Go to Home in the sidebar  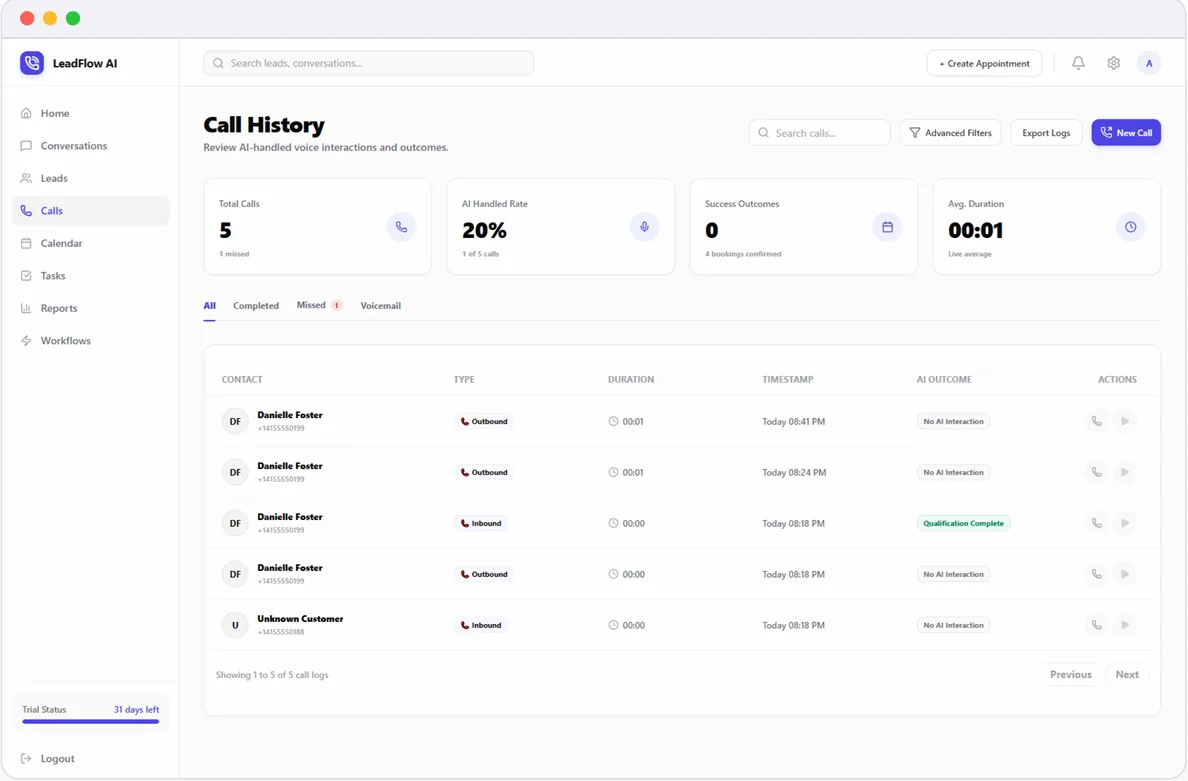91,113
